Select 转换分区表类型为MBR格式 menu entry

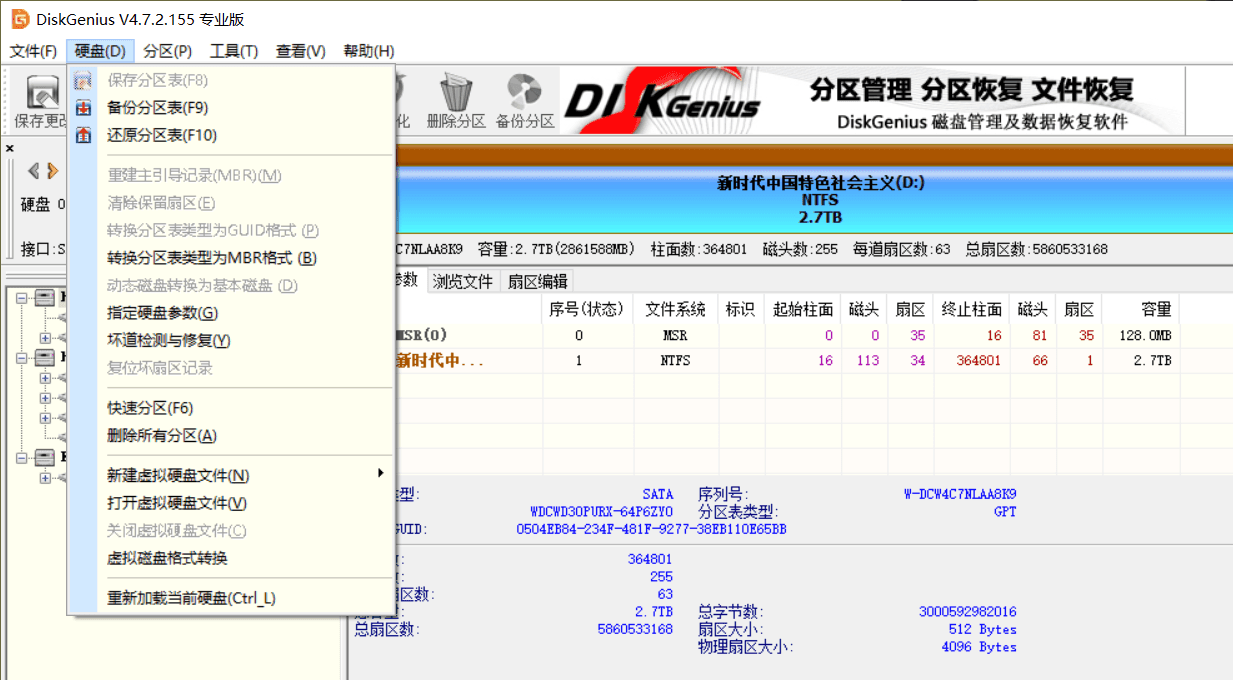[x=211, y=258]
